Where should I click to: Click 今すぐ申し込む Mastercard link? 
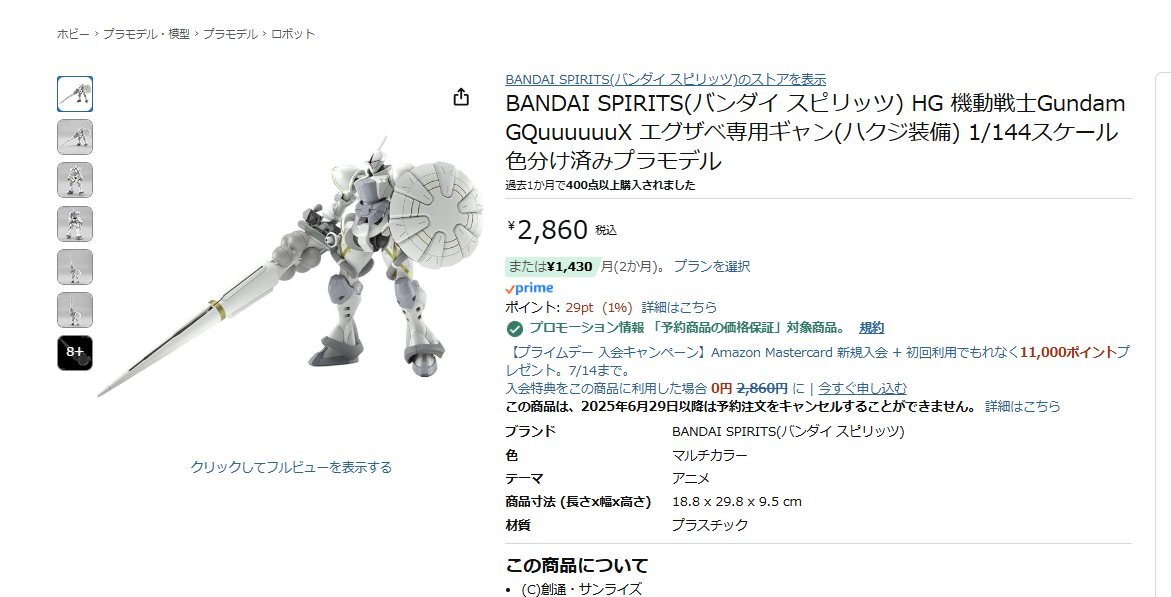pyautogui.click(x=863, y=389)
